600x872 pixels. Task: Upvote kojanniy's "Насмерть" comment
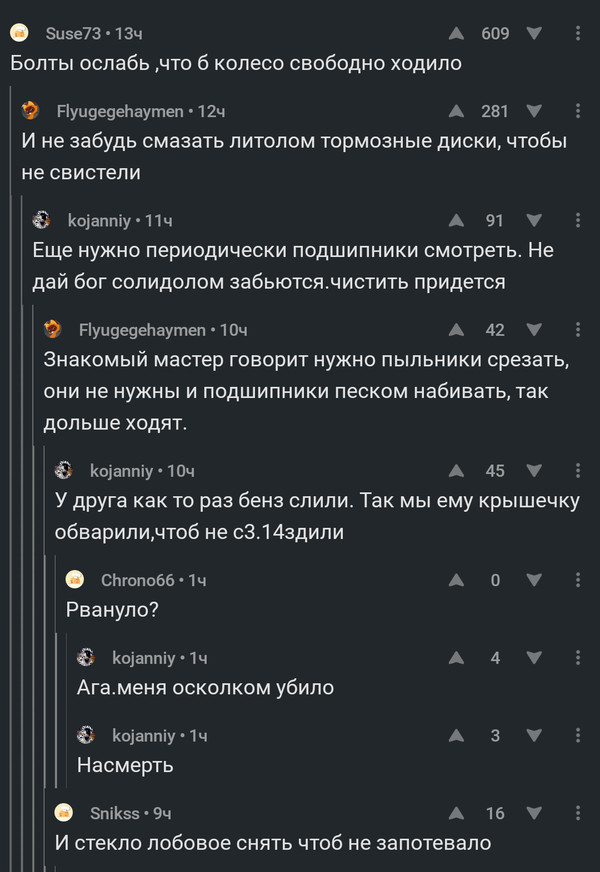457,736
